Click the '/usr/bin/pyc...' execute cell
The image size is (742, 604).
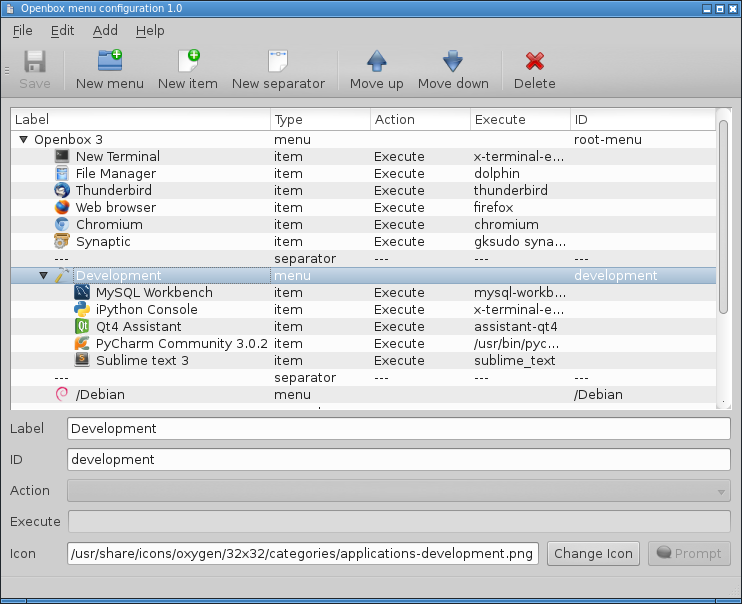[x=517, y=344]
